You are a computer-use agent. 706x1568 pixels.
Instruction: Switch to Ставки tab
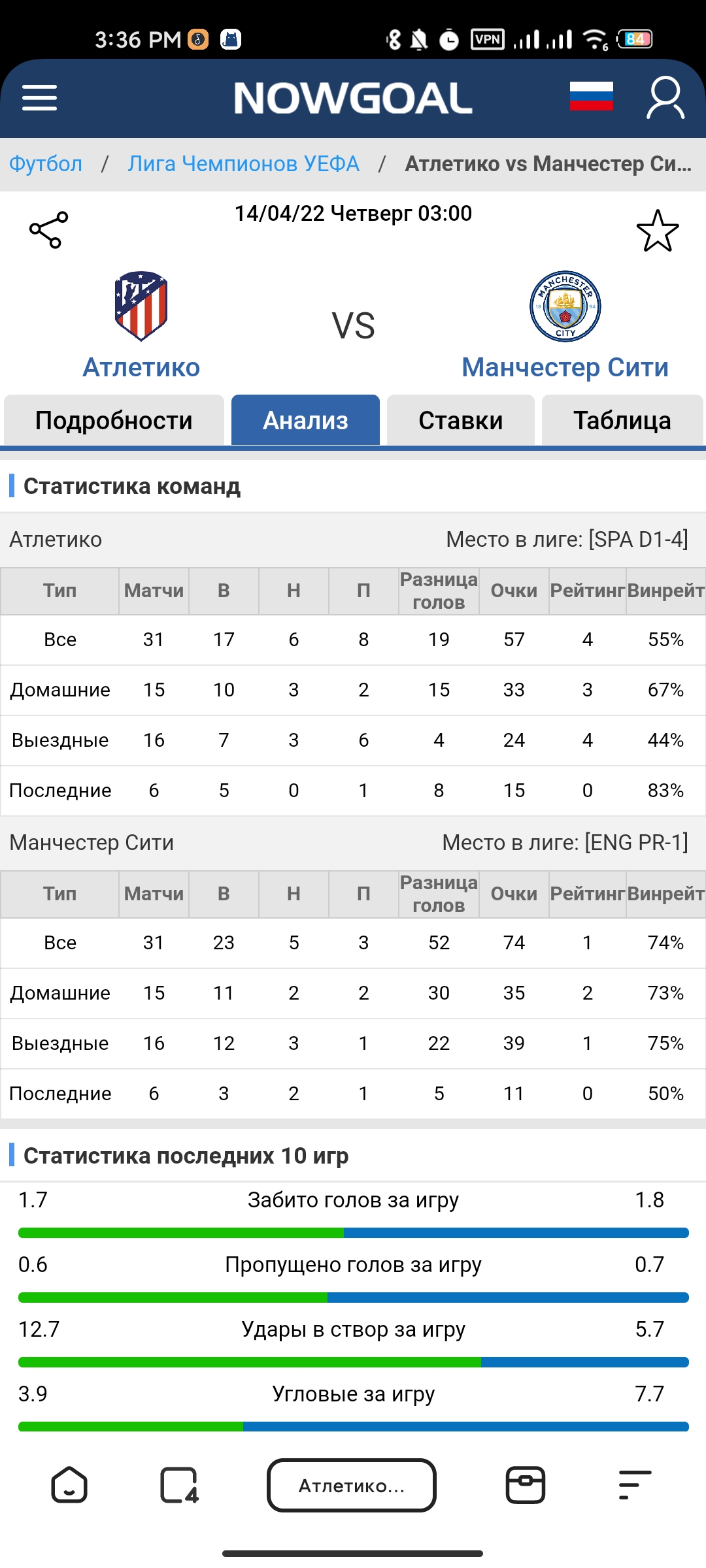461,420
